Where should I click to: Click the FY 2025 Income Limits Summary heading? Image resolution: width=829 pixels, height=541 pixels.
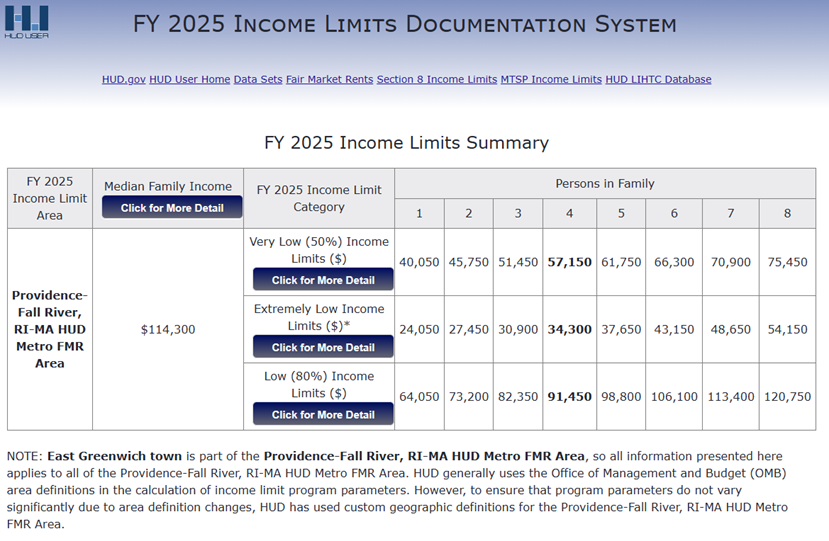click(x=407, y=143)
